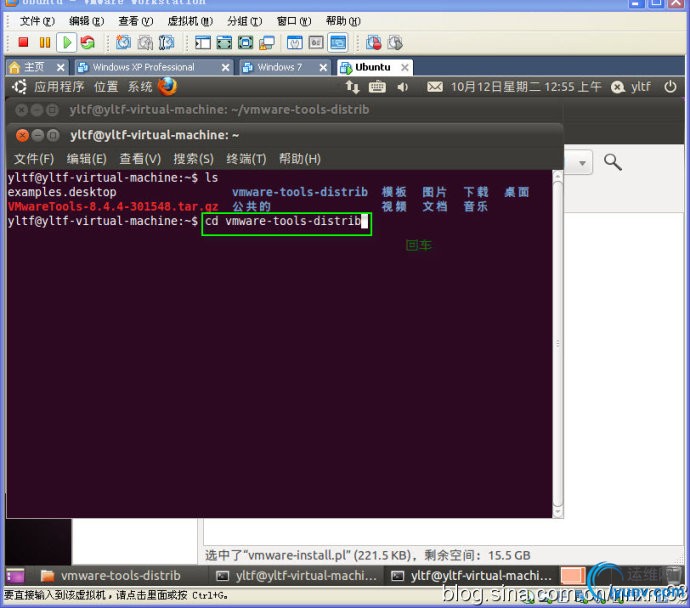This screenshot has width=690, height=608.
Task: Click the Take Snapshot toolbar icon
Action: (123, 43)
